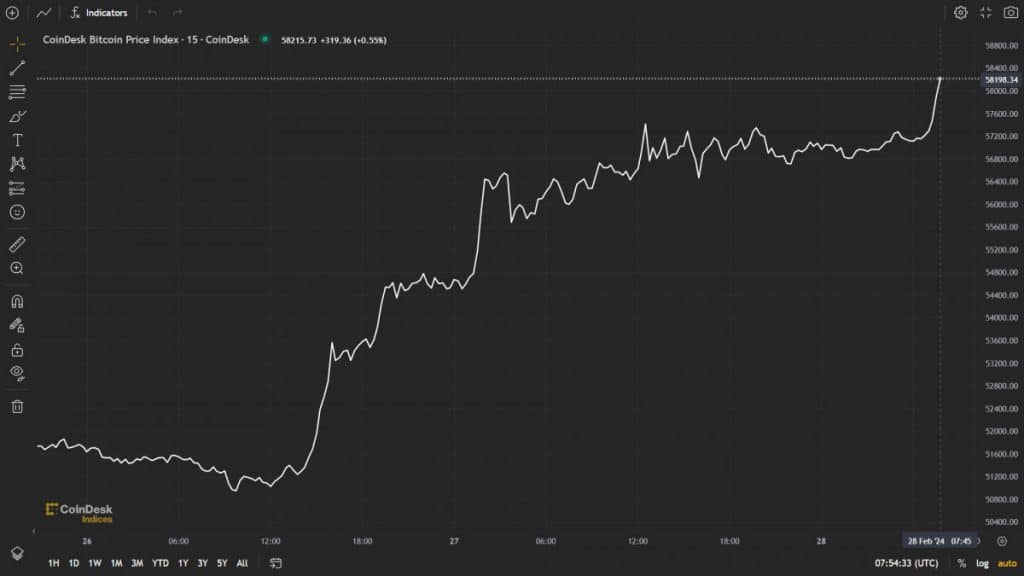Select the trend line drawing tool
This screenshot has height=576, width=1024.
tap(17, 68)
